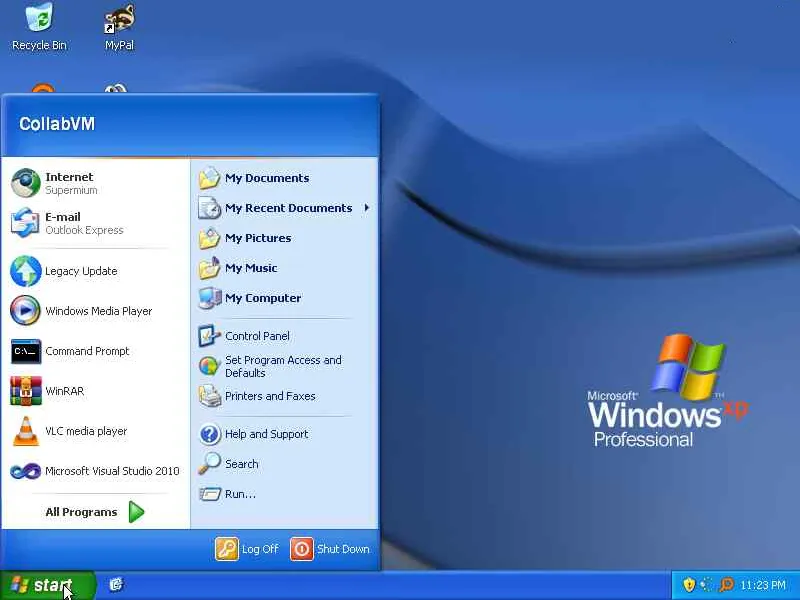Click the Printers and Faxes icon
Image resolution: width=800 pixels, height=600 pixels.
209,396
